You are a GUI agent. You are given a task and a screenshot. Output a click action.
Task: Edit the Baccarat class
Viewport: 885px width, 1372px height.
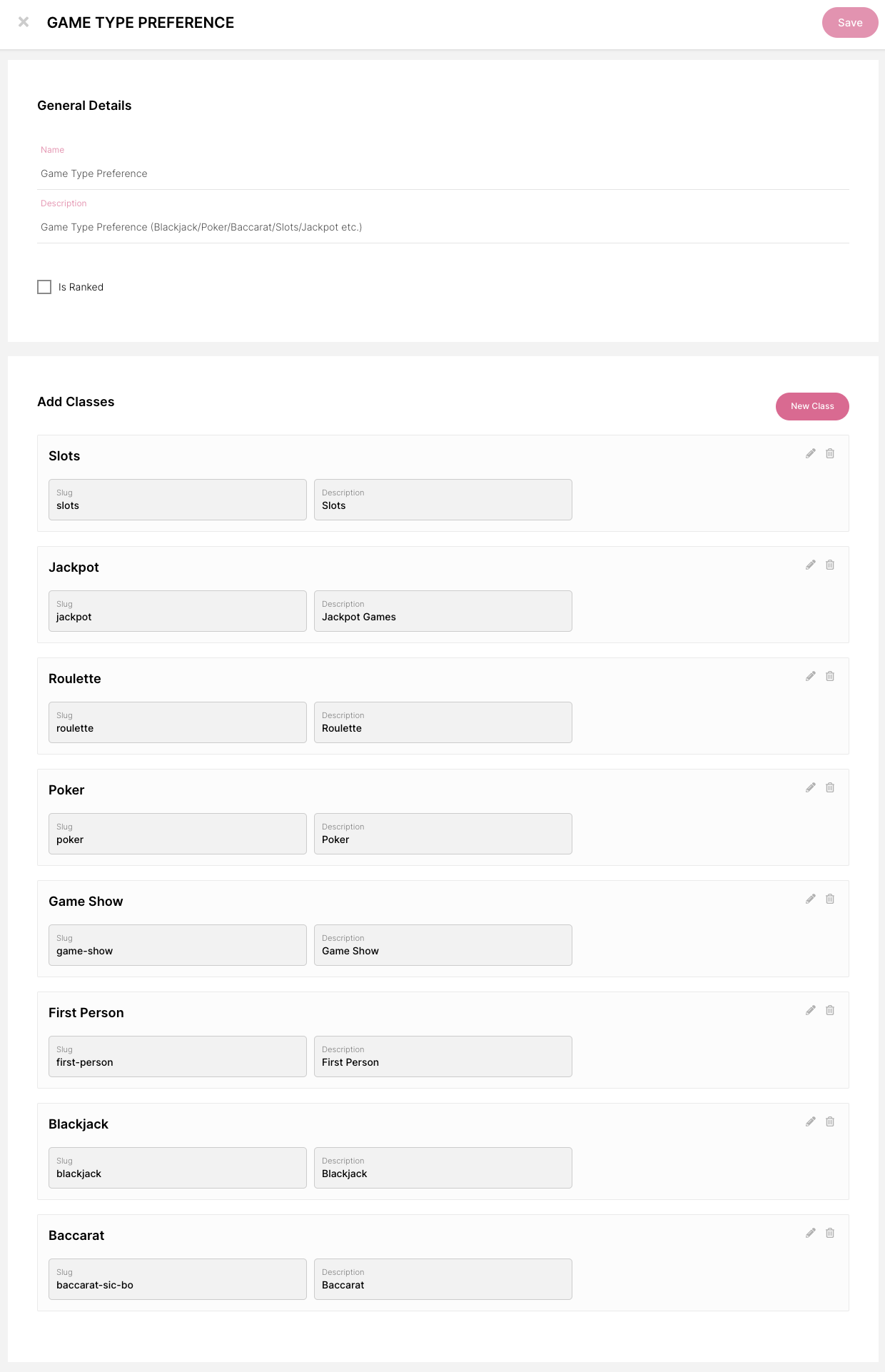point(811,1233)
